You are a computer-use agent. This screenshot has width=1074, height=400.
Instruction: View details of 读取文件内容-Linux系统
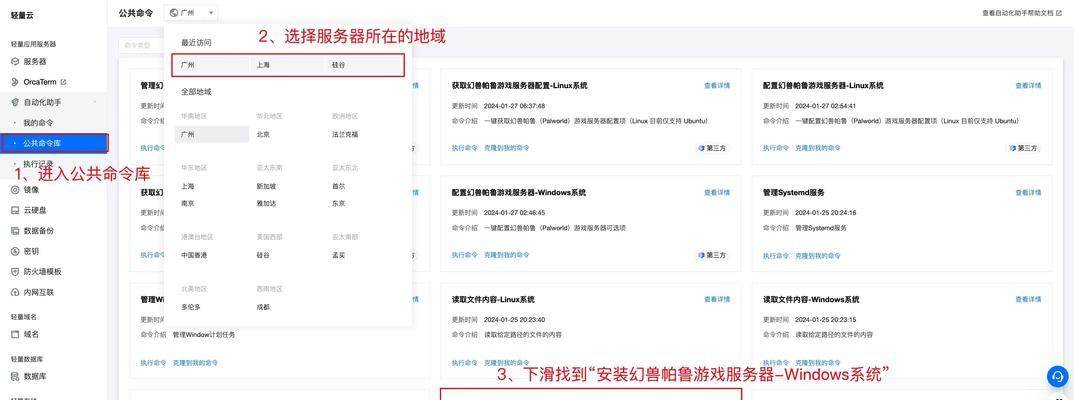pyautogui.click(x=716, y=299)
